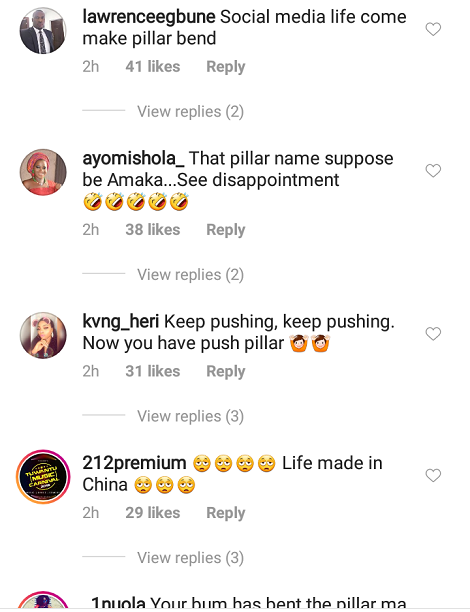Expand replies under lawrenceegbune's comment
This screenshot has width=470, height=612.
pos(190,112)
